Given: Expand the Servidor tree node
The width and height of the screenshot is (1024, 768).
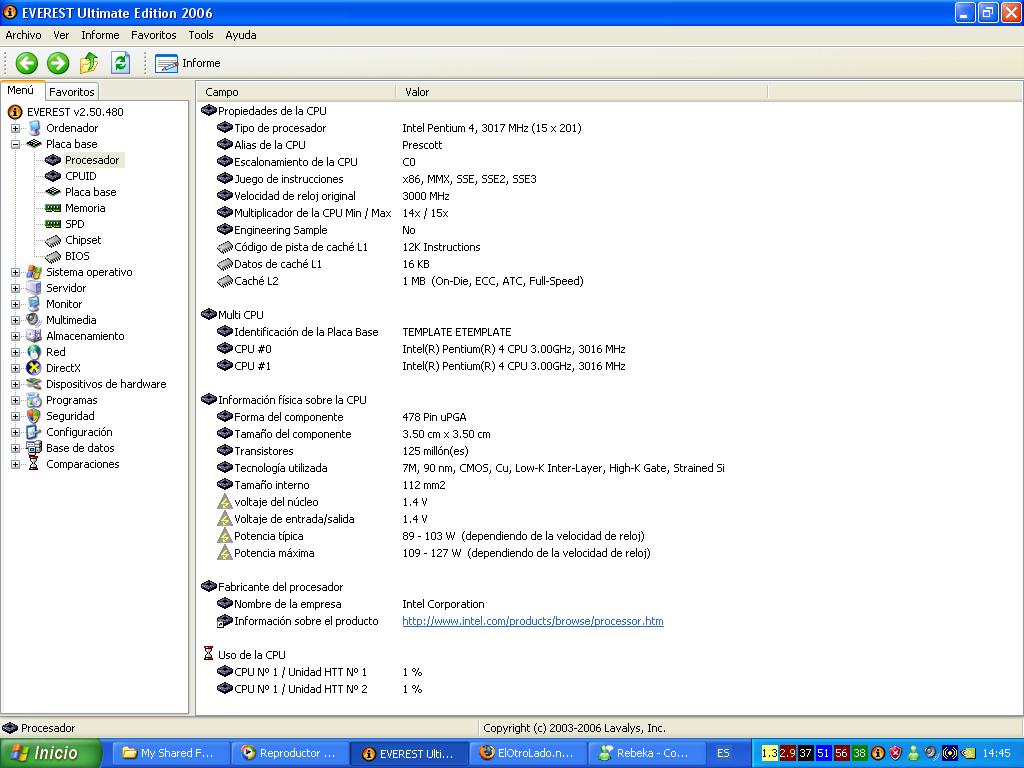Looking at the screenshot, I should [16, 289].
